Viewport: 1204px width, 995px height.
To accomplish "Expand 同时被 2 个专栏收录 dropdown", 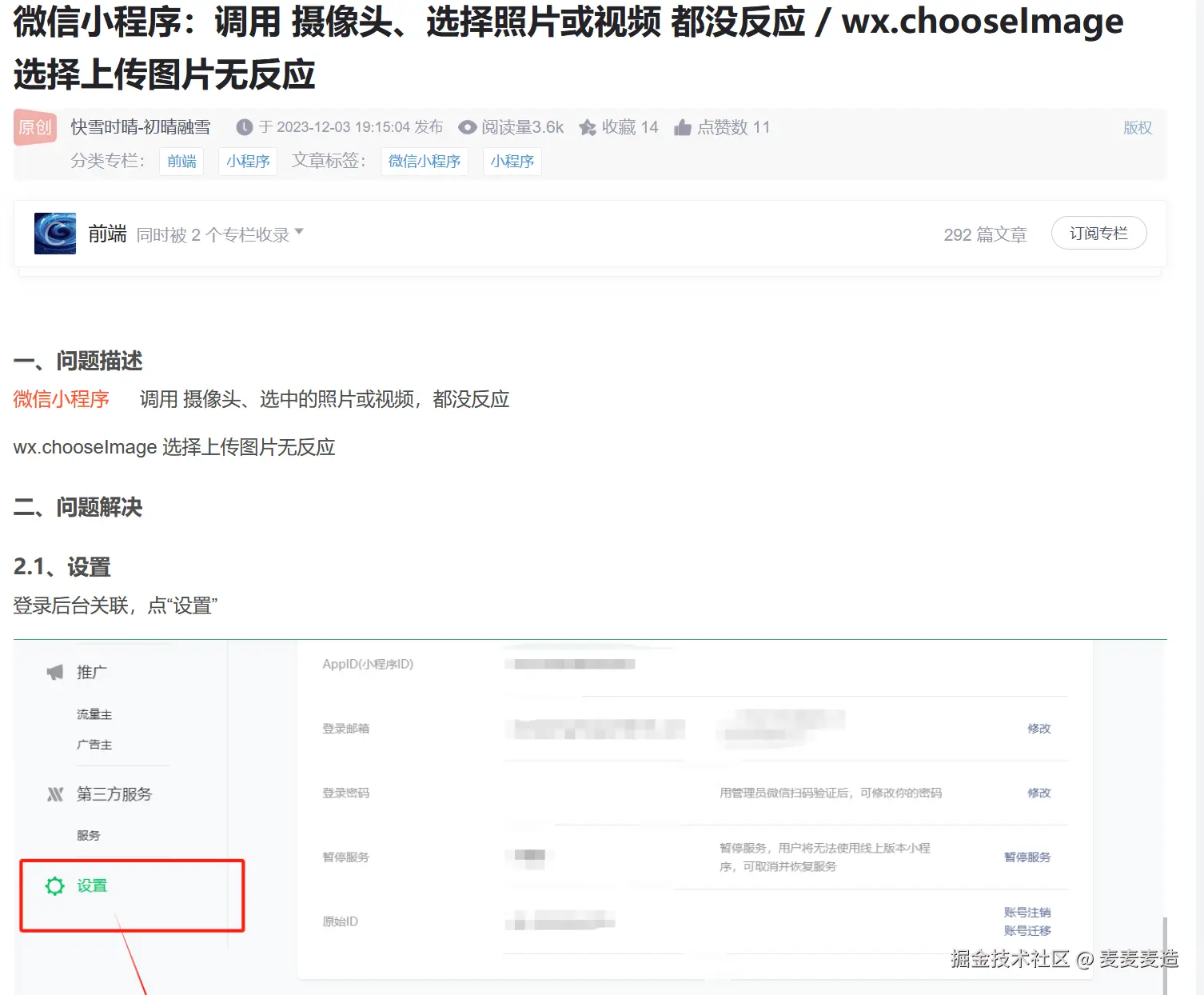I will point(220,234).
